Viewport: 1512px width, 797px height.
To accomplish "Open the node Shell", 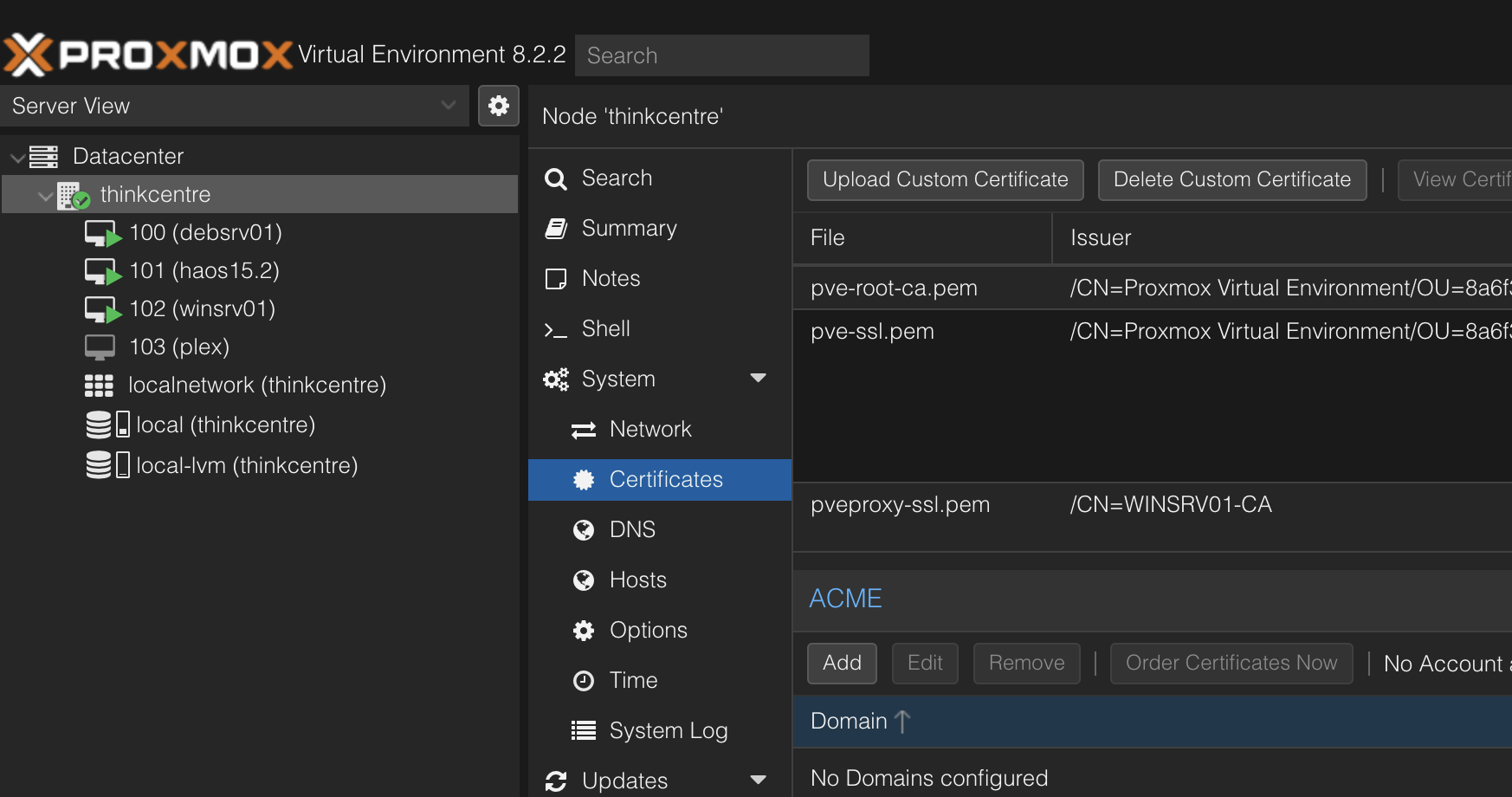I will 660,329.
